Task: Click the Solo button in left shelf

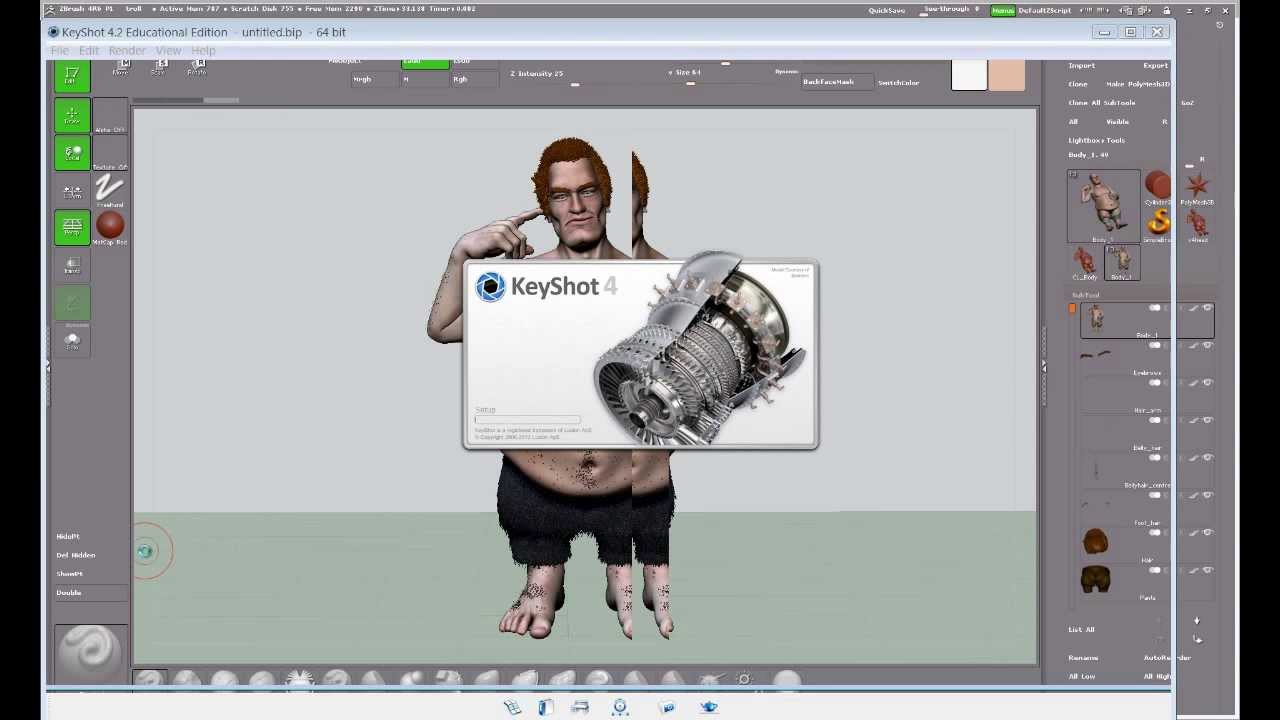Action: (72, 339)
